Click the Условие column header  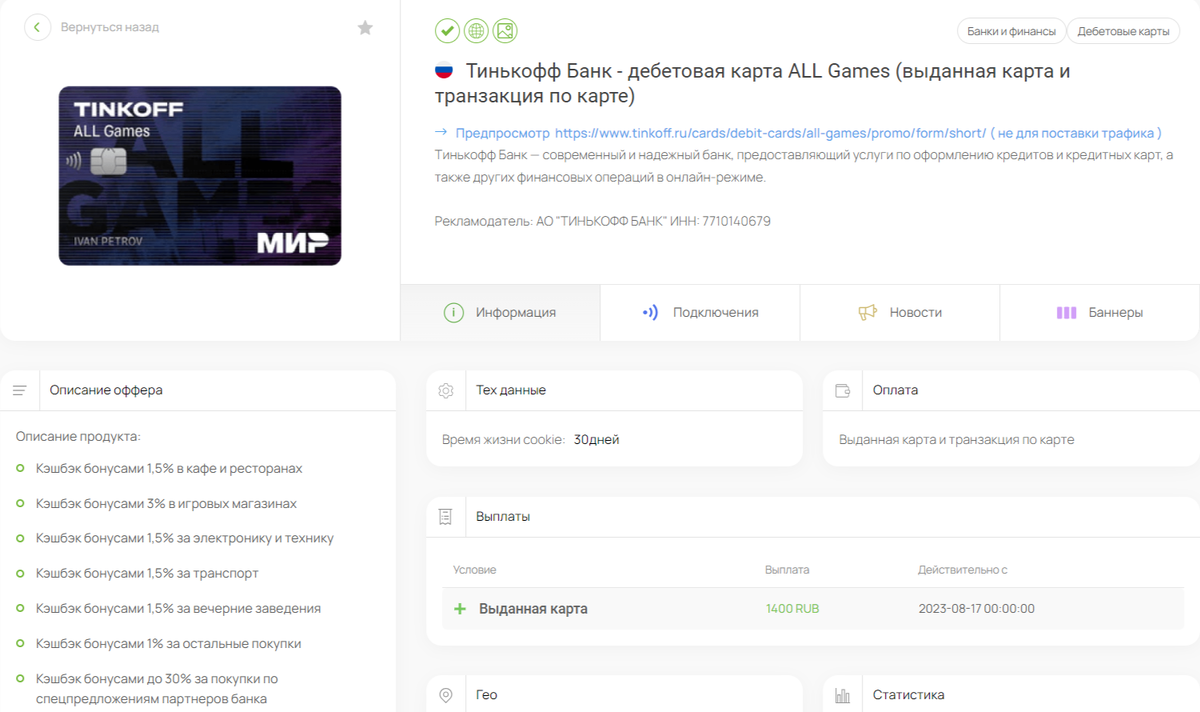pyautogui.click(x=474, y=570)
